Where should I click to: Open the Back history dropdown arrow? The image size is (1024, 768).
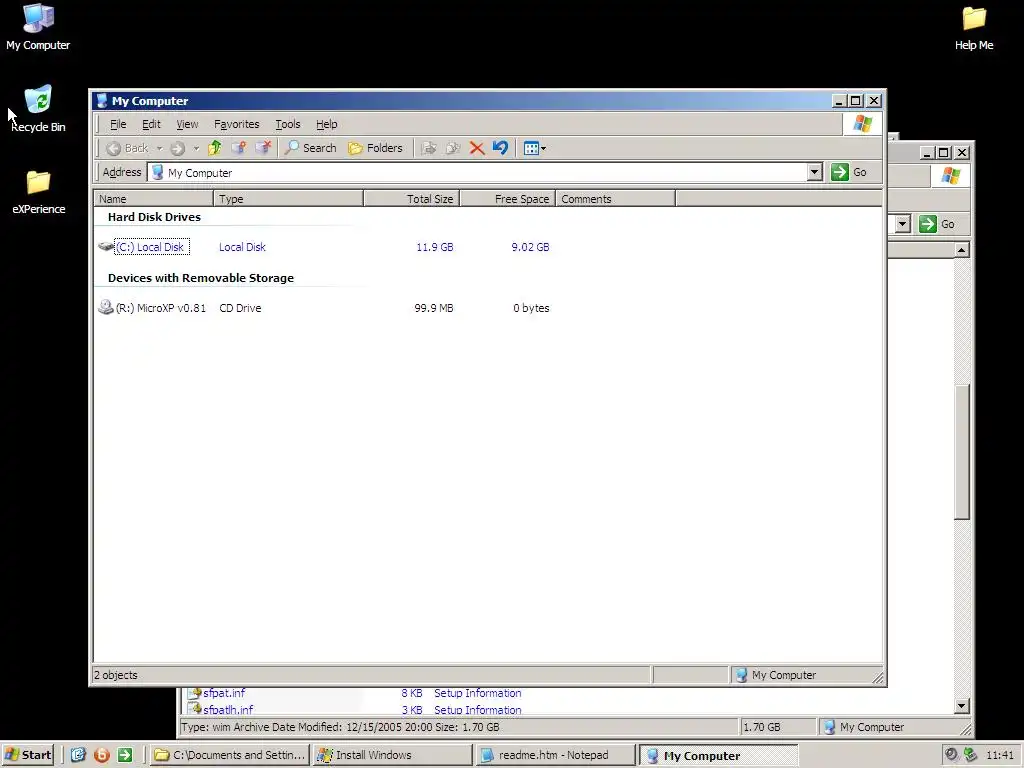pyautogui.click(x=159, y=148)
